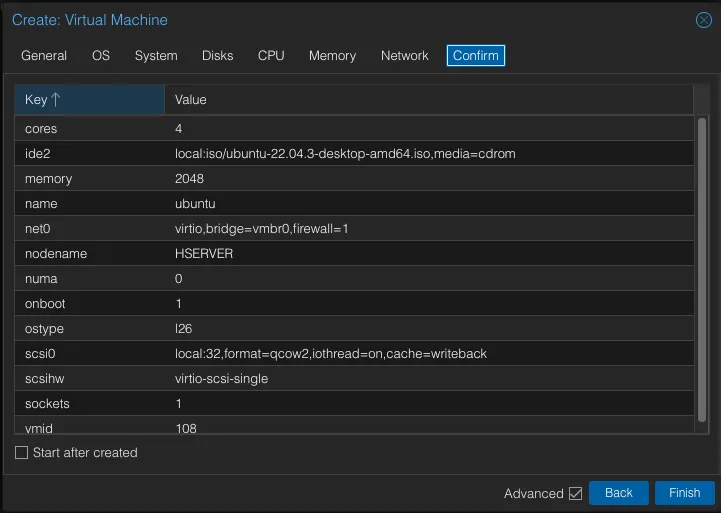Select the ide2 ISO row

(345, 154)
